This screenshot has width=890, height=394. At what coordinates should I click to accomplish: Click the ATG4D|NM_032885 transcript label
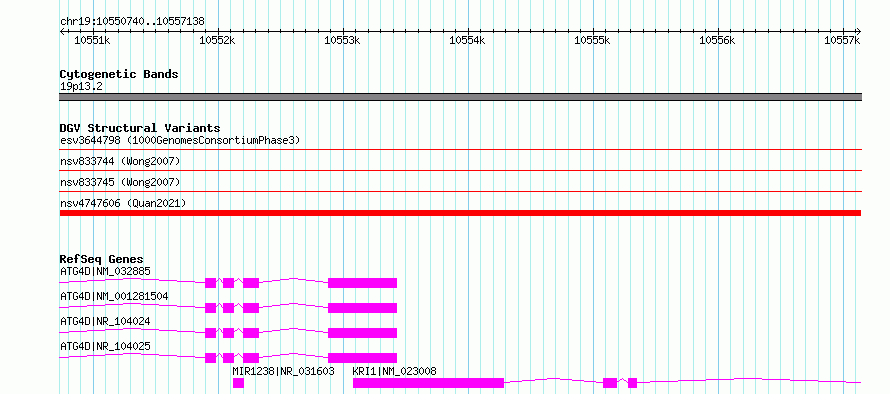click(105, 271)
